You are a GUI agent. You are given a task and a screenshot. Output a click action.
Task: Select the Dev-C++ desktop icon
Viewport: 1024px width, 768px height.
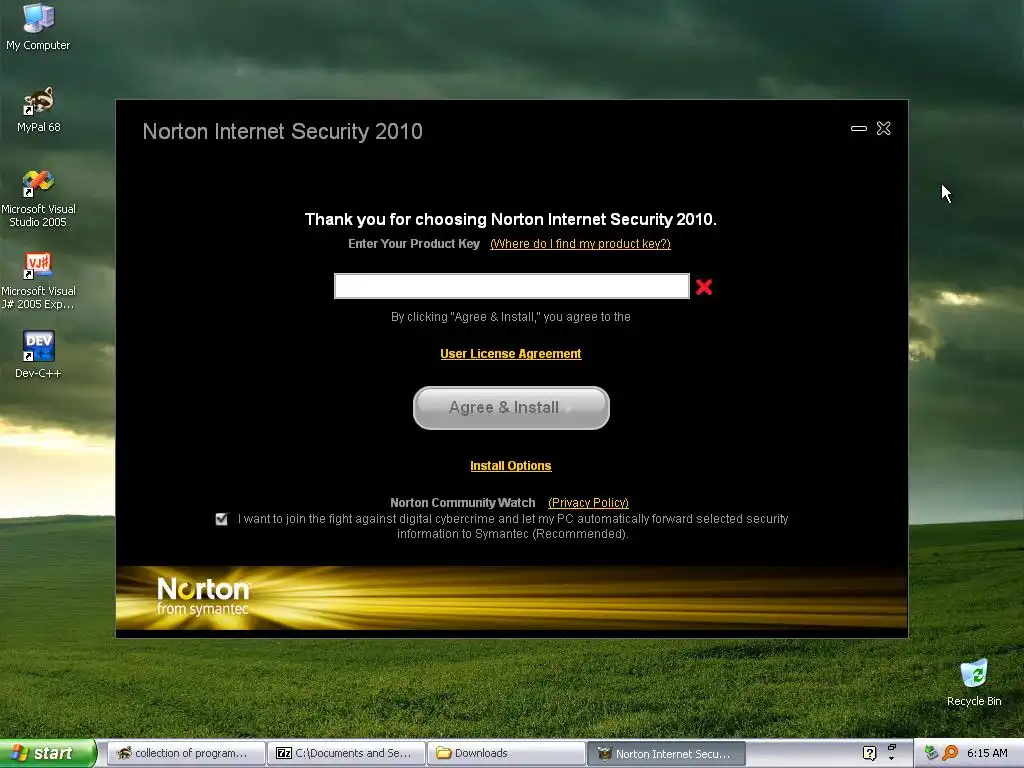(x=38, y=354)
